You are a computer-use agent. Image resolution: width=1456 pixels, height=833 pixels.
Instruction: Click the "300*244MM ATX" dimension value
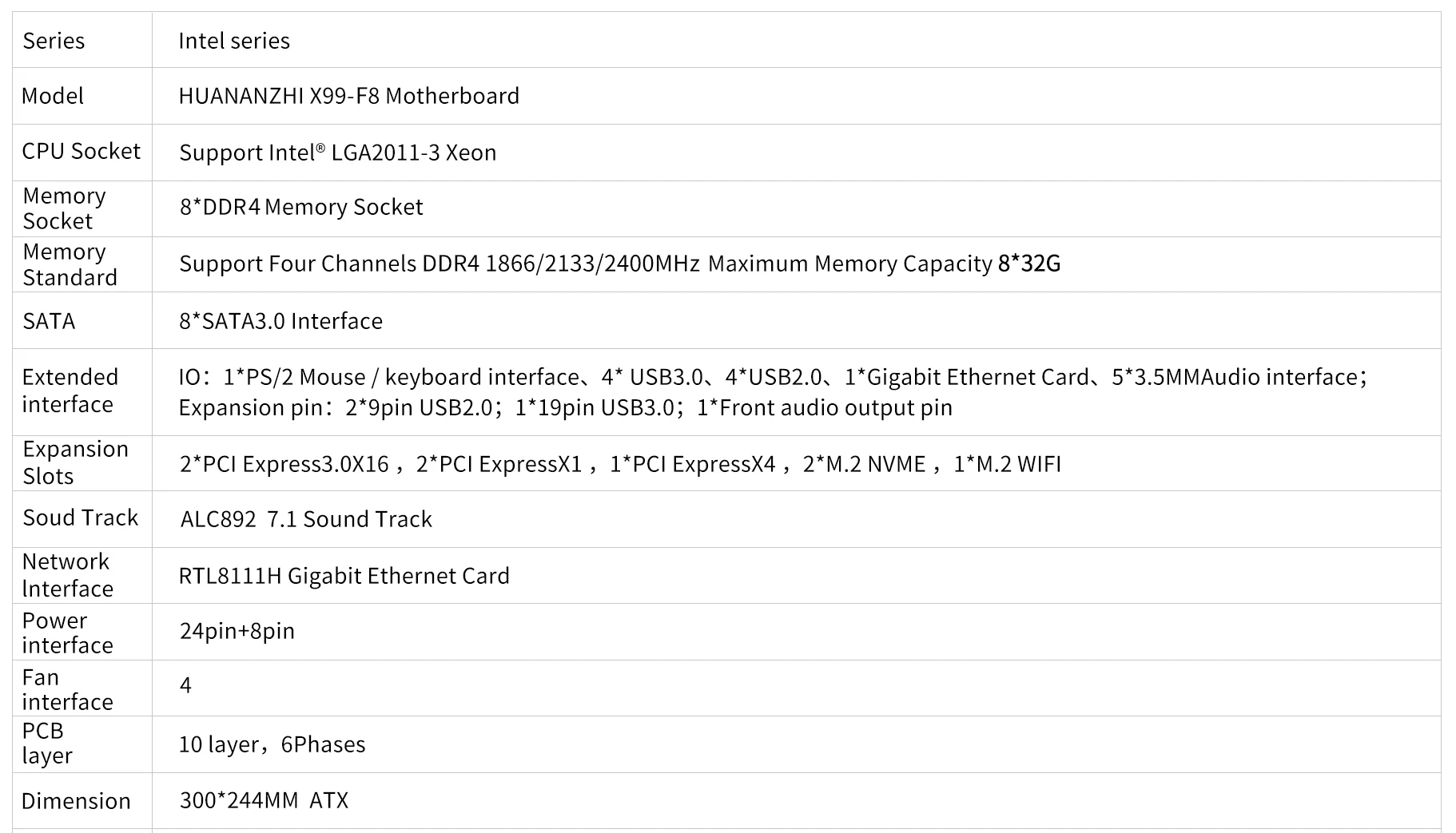264,800
